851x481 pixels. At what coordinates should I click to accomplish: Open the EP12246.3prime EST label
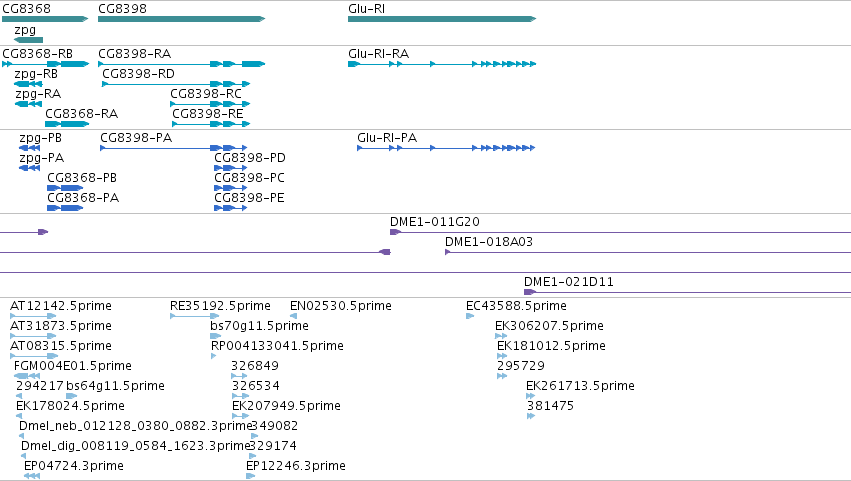pyautogui.click(x=296, y=466)
